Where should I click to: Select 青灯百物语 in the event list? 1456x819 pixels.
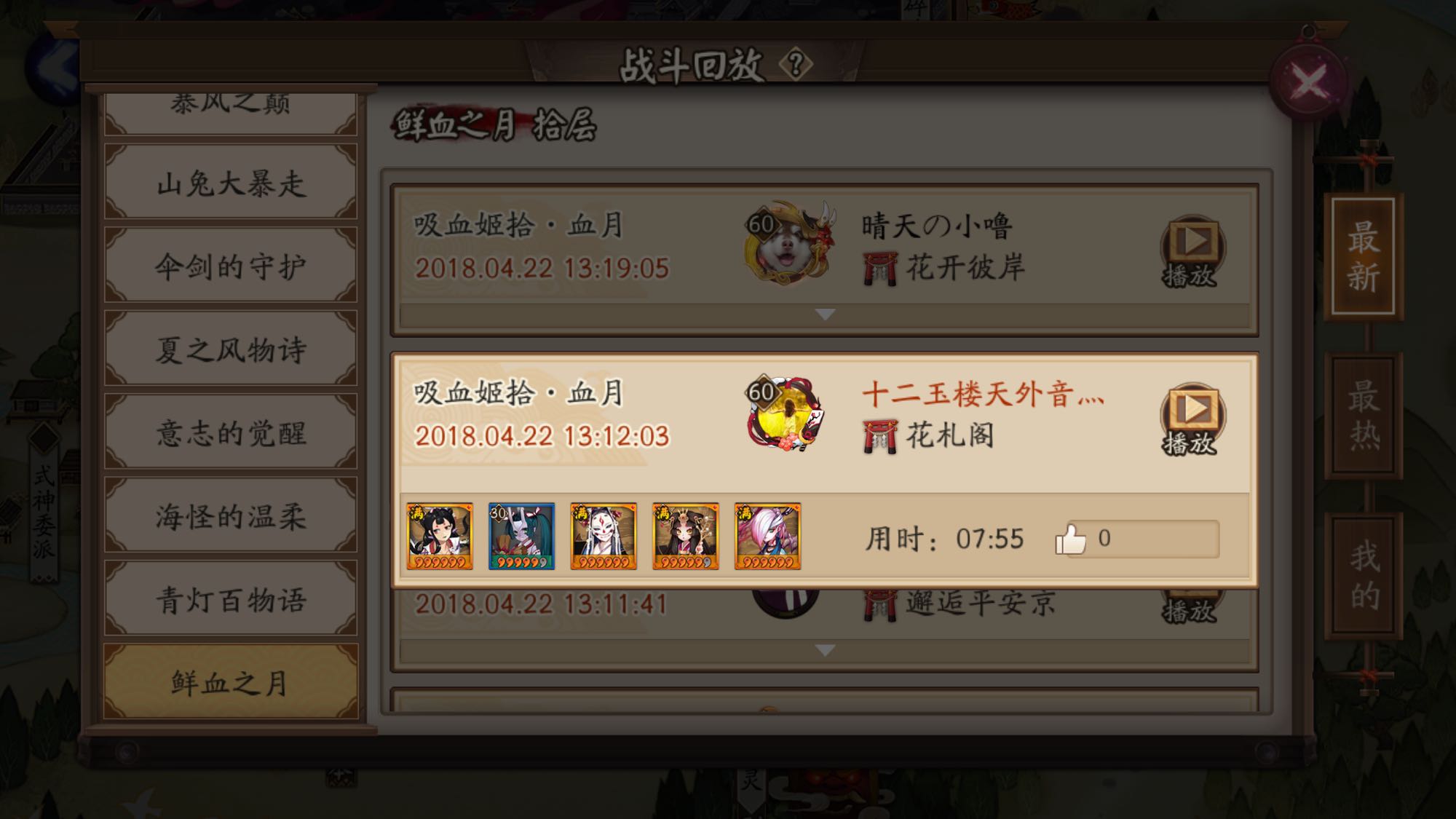231,599
